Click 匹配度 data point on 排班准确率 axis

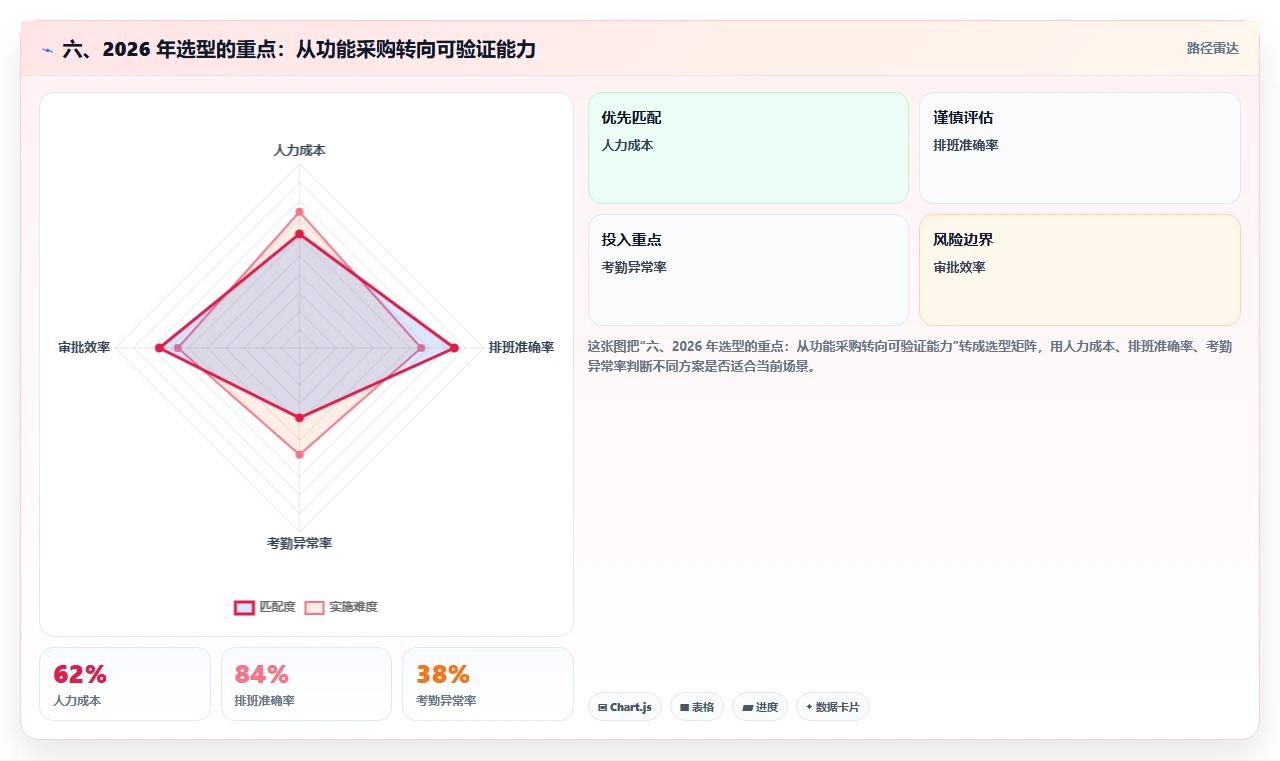coord(454,348)
